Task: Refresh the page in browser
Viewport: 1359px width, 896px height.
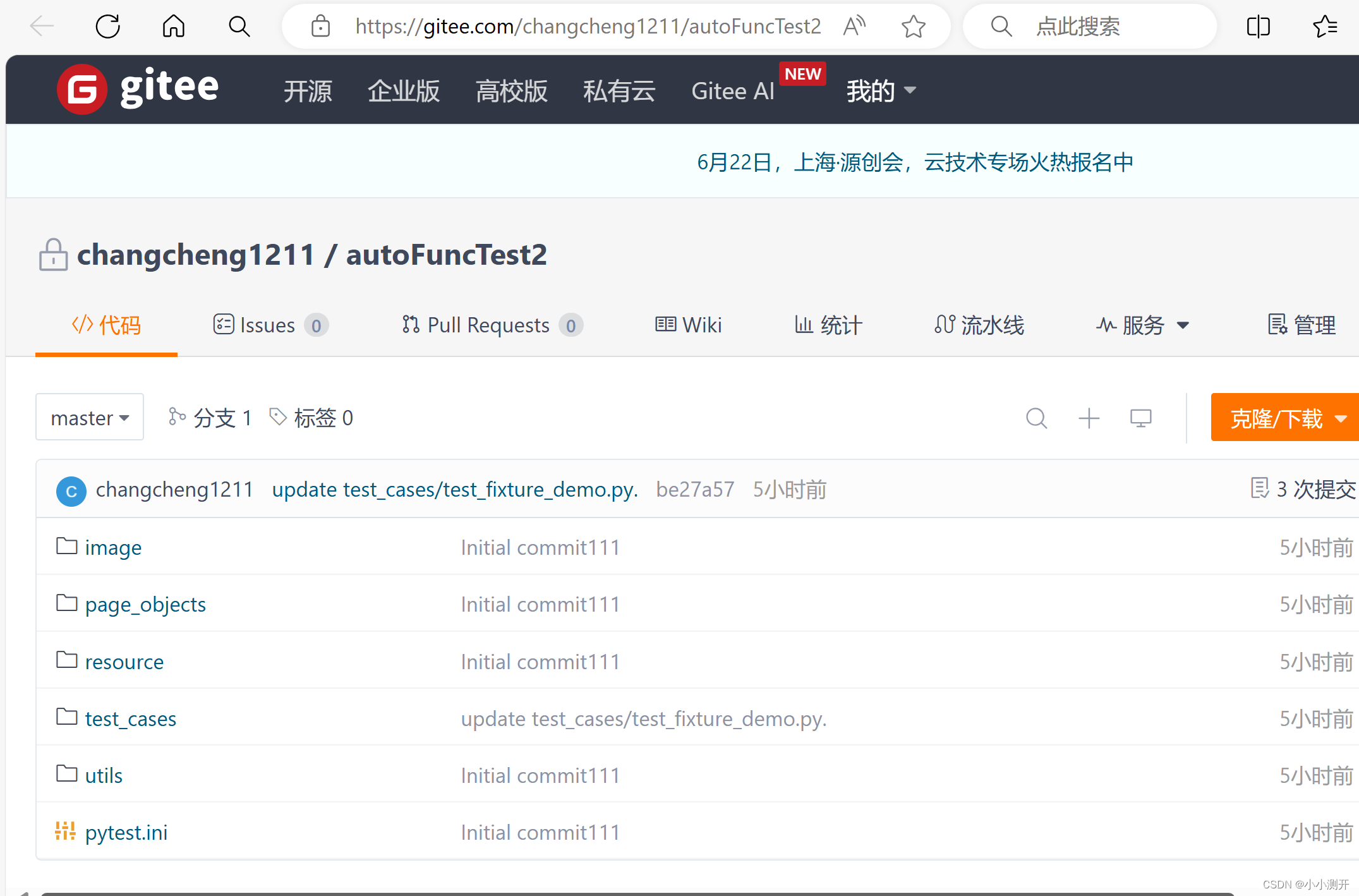Action: pyautogui.click(x=107, y=27)
